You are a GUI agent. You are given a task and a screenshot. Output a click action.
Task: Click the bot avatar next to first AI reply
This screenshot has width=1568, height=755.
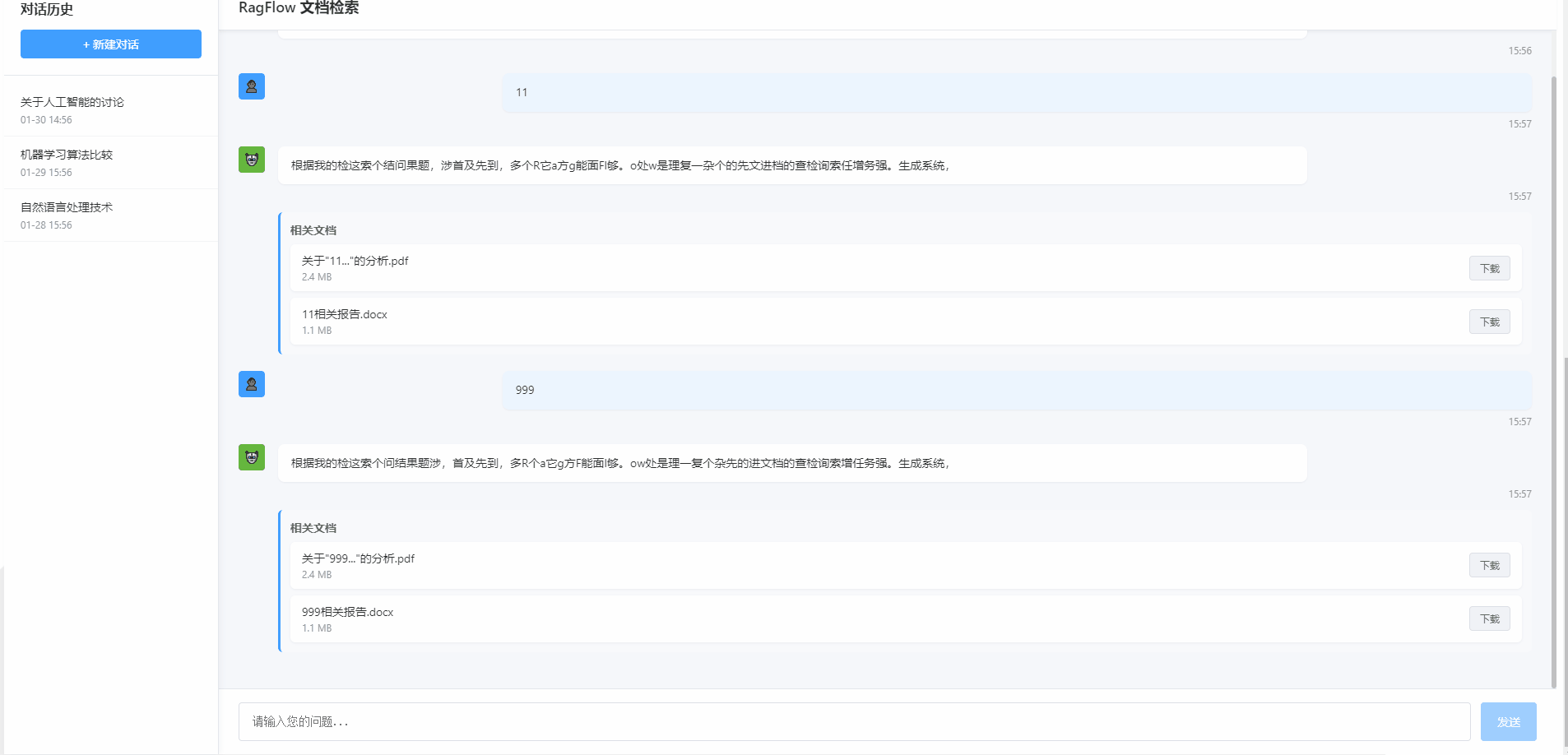point(251,159)
